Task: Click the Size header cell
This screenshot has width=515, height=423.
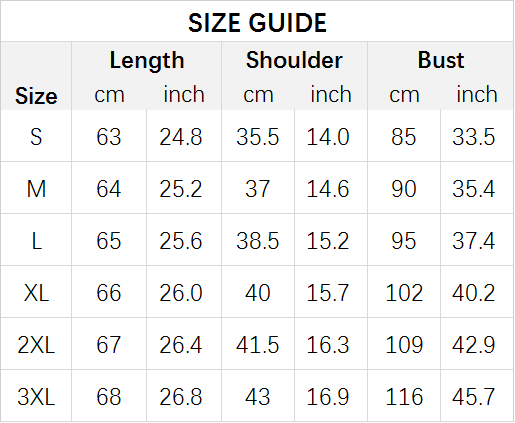Action: click(x=36, y=96)
